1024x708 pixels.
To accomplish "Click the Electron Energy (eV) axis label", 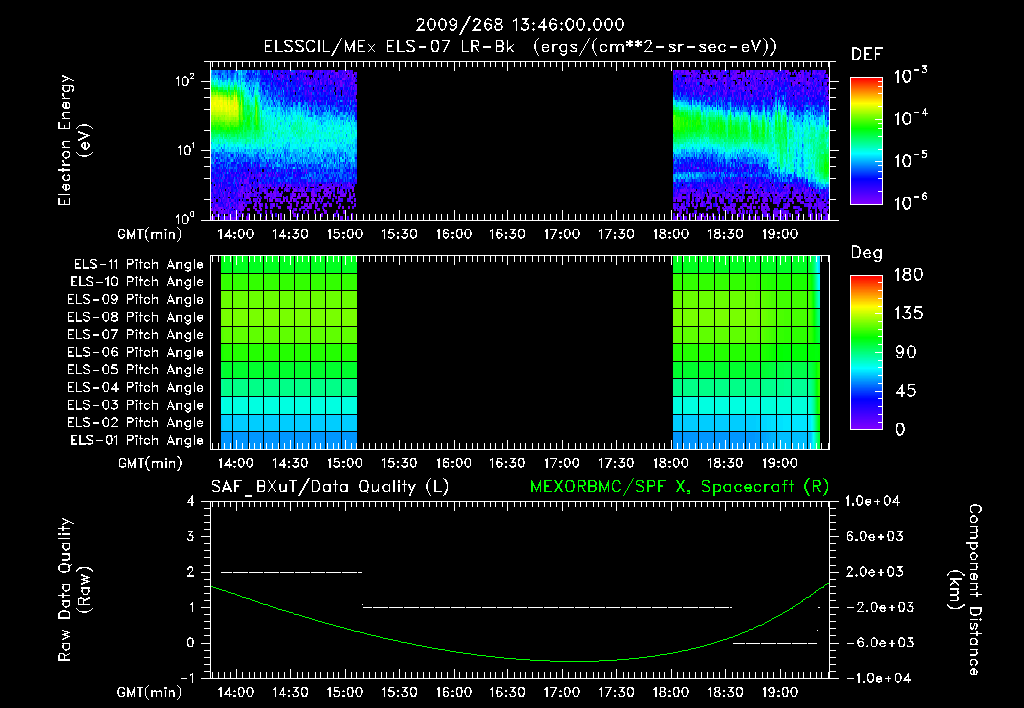I will (74, 140).
